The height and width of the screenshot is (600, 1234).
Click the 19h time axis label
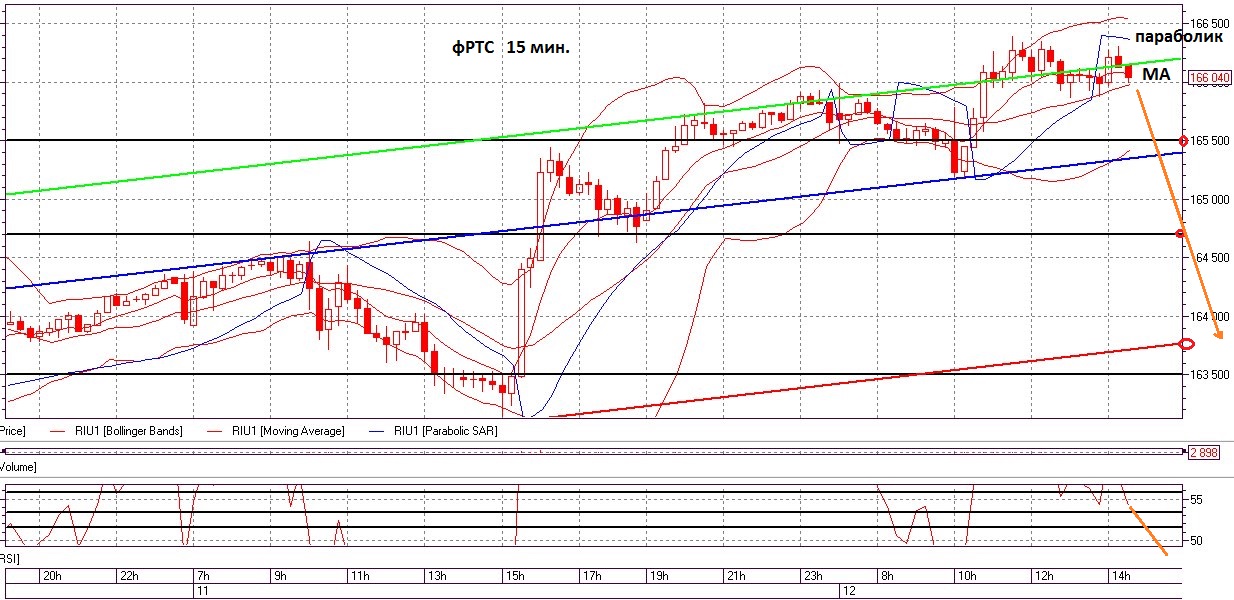click(x=660, y=575)
